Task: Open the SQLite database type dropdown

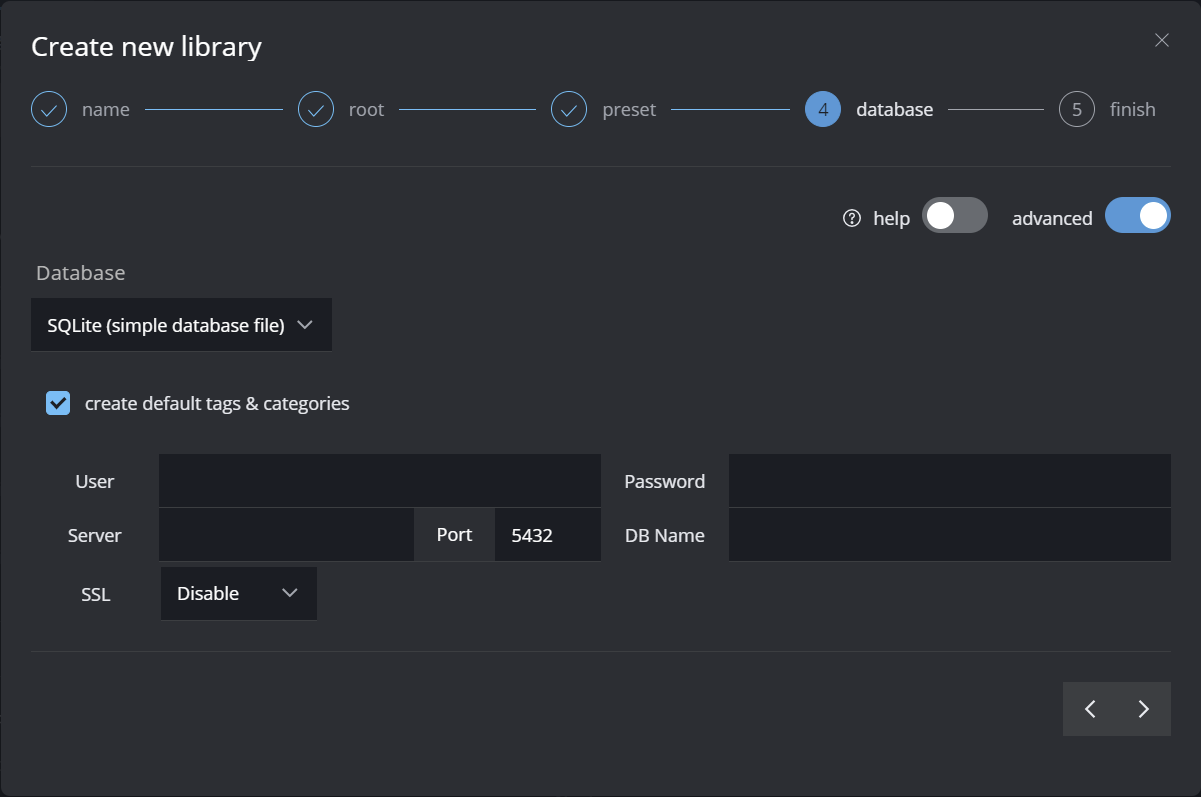Action: [x=181, y=325]
